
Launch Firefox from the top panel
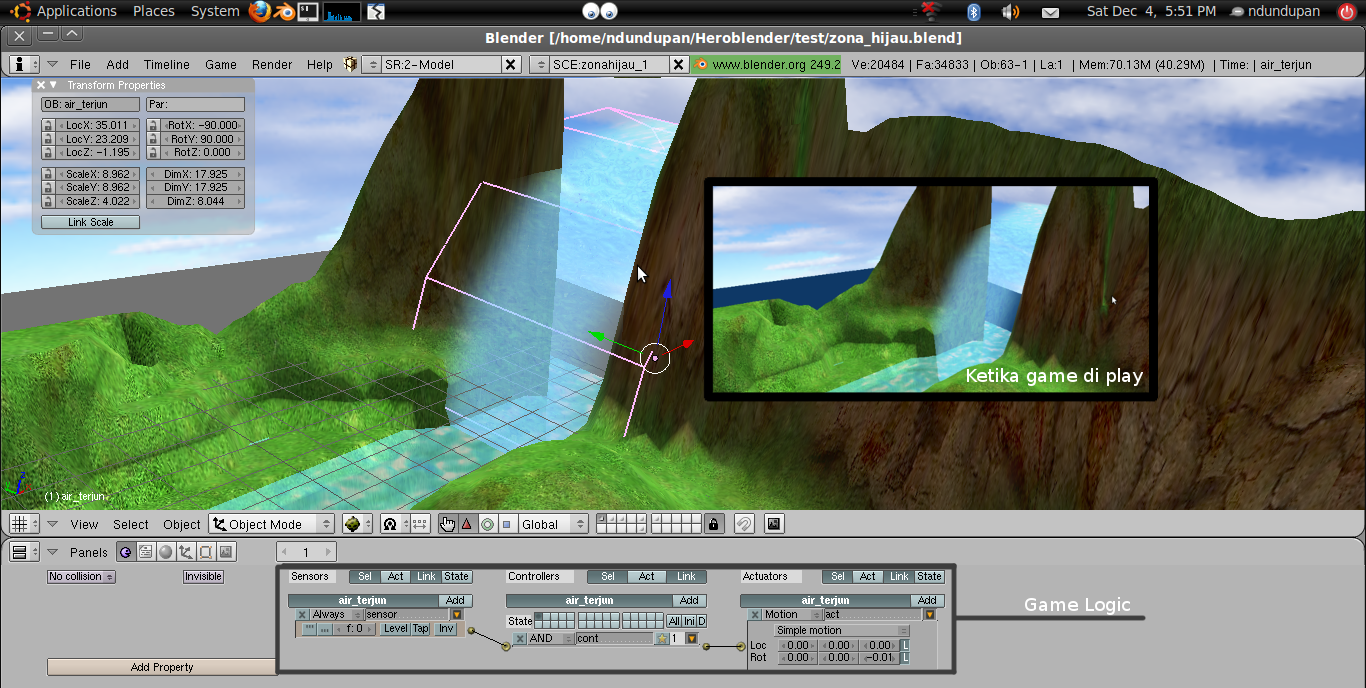pos(260,12)
